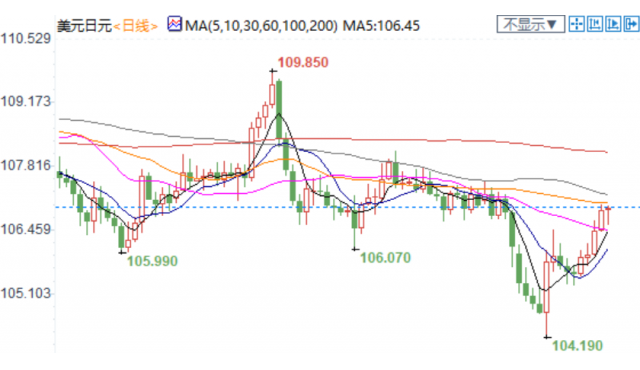Click the export icon with right arrow
The width and height of the screenshot is (640, 370).
tap(631, 24)
